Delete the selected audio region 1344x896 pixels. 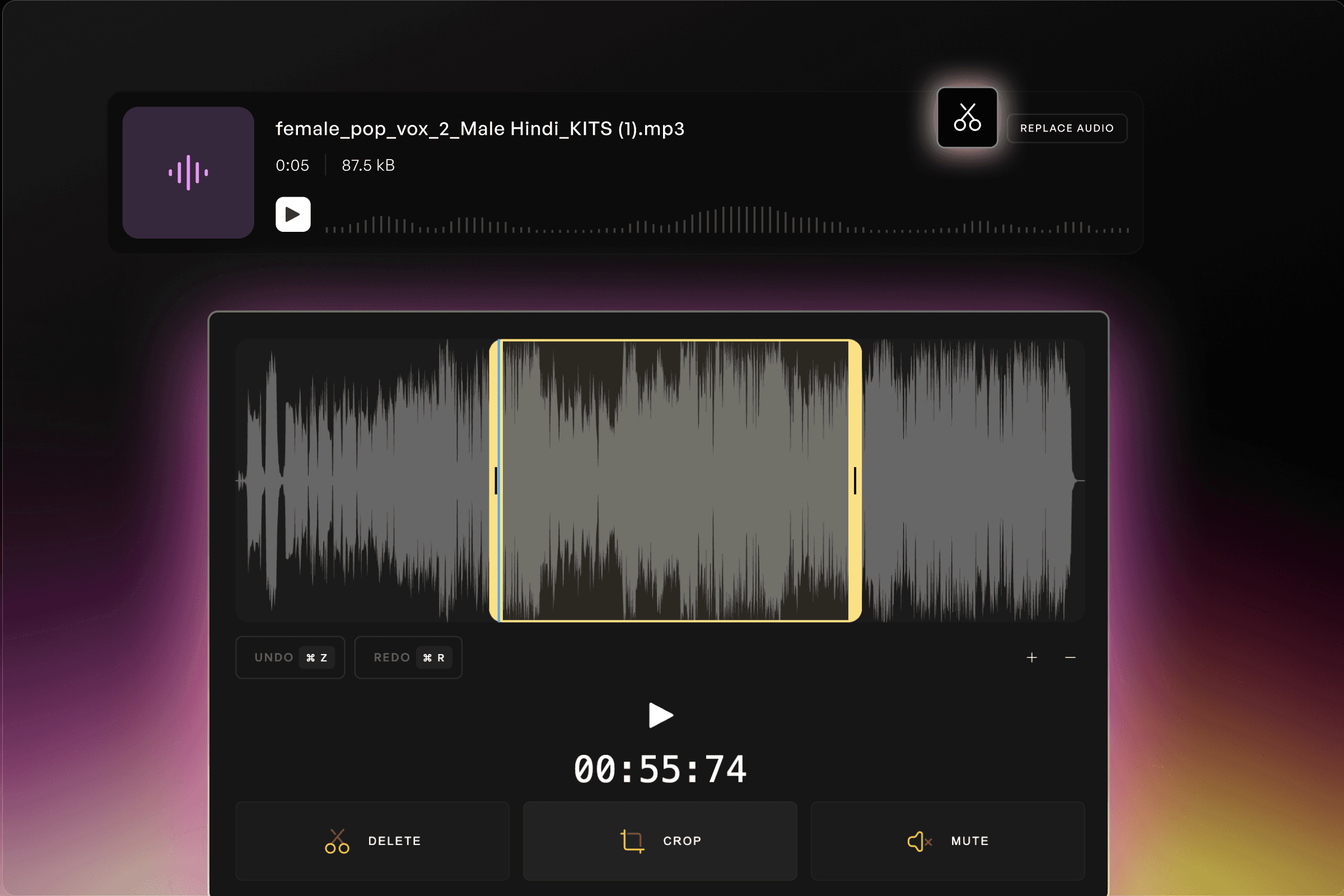coord(372,841)
